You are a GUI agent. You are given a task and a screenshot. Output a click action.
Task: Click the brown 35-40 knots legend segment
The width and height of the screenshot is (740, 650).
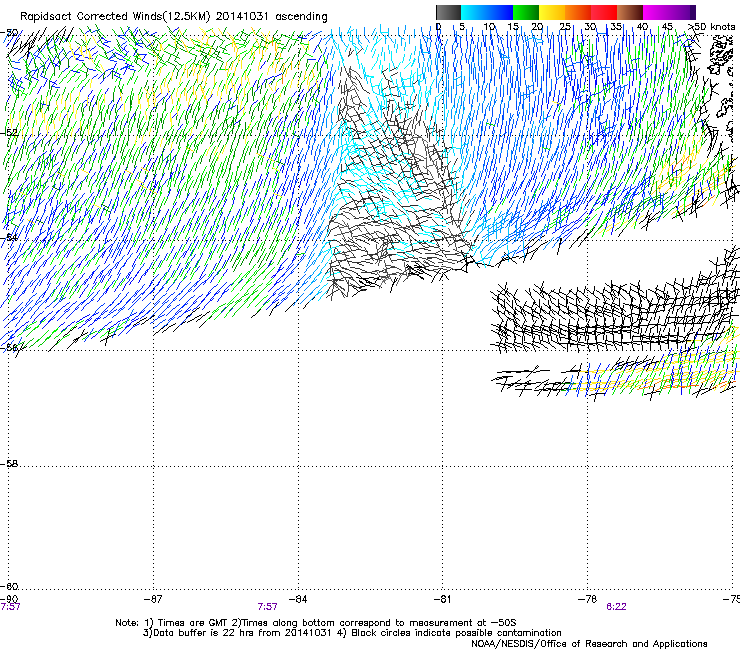click(630, 12)
